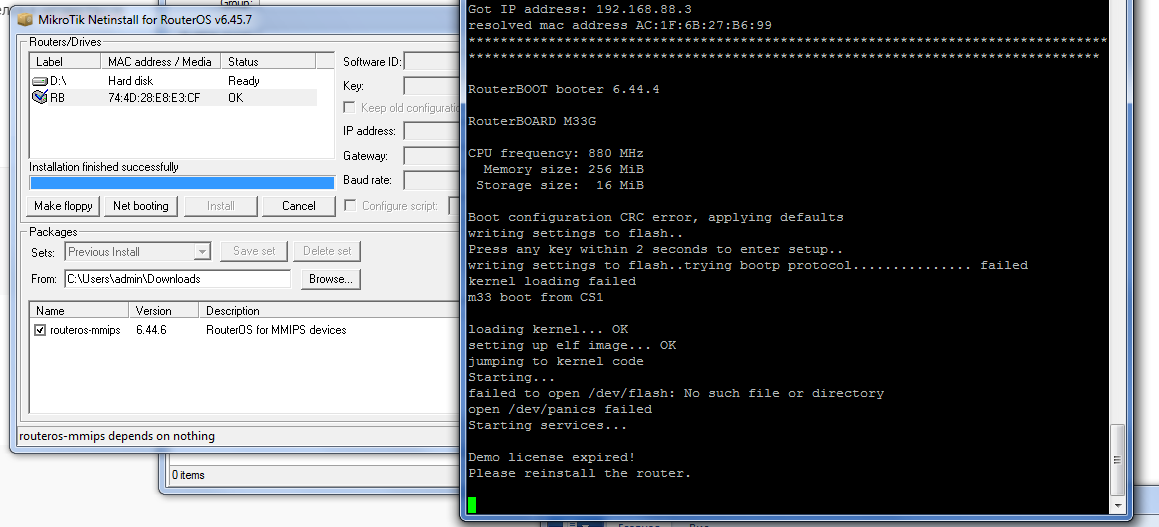Click package version 6.44.6

[151, 330]
